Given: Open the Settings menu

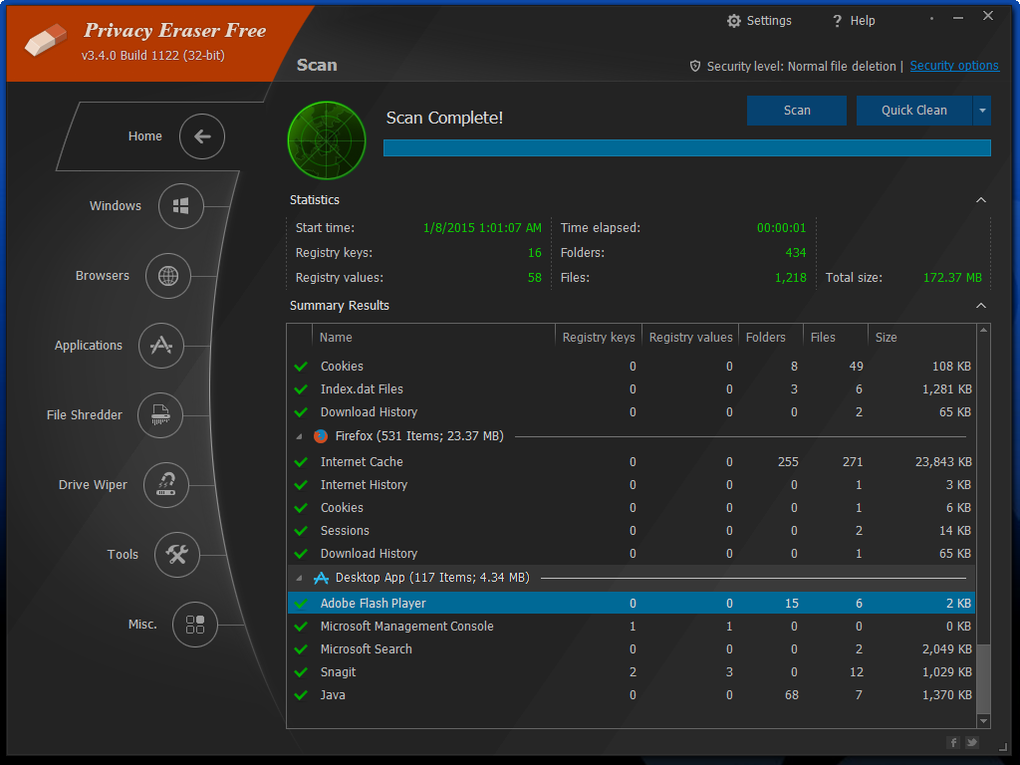Looking at the screenshot, I should 759,21.
